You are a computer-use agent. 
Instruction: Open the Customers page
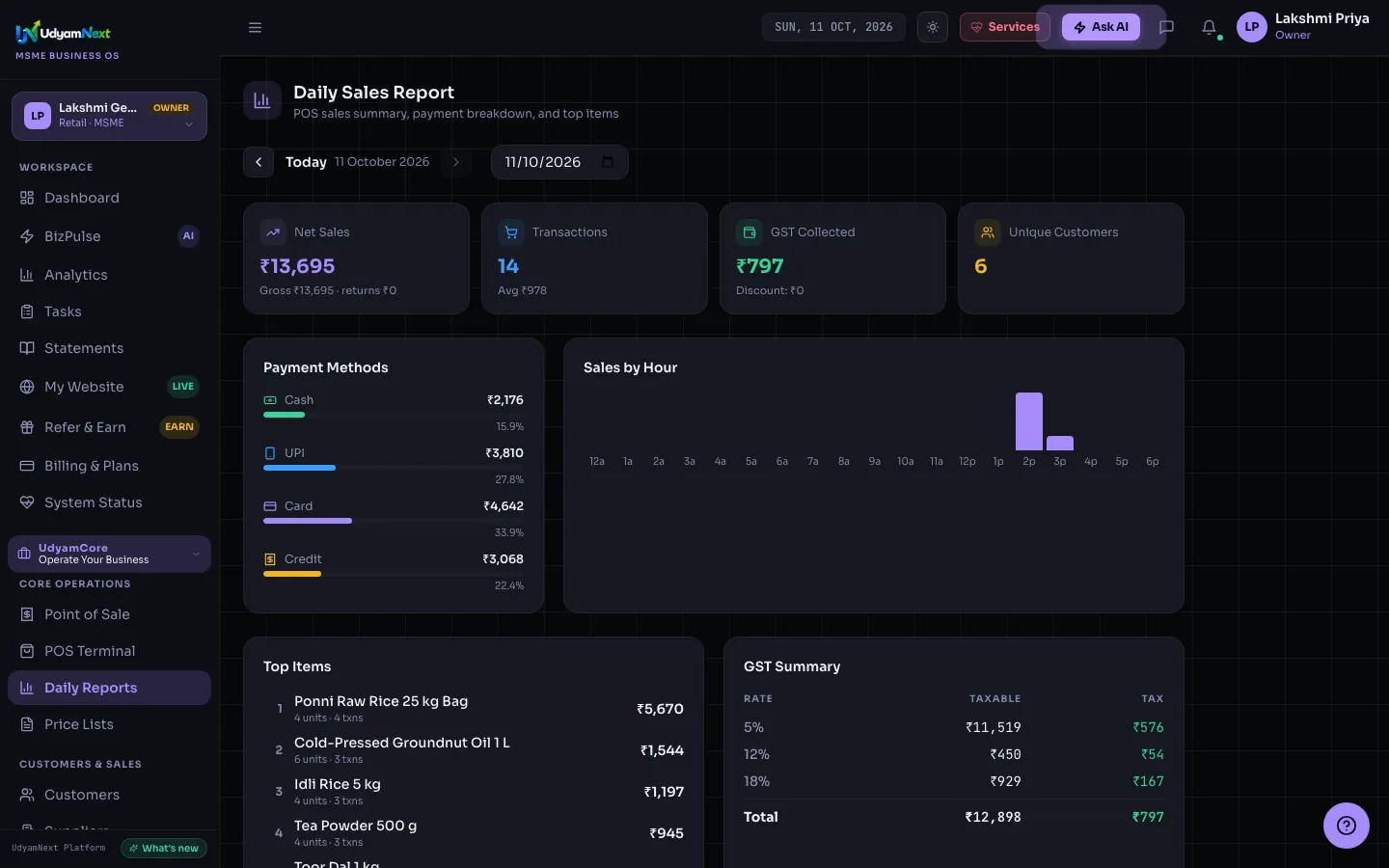click(x=109, y=795)
